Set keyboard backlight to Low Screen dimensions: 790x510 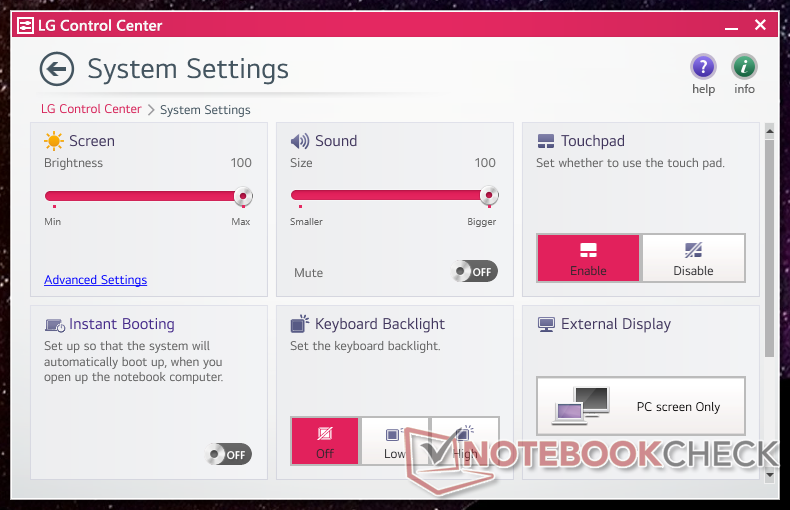click(x=394, y=441)
